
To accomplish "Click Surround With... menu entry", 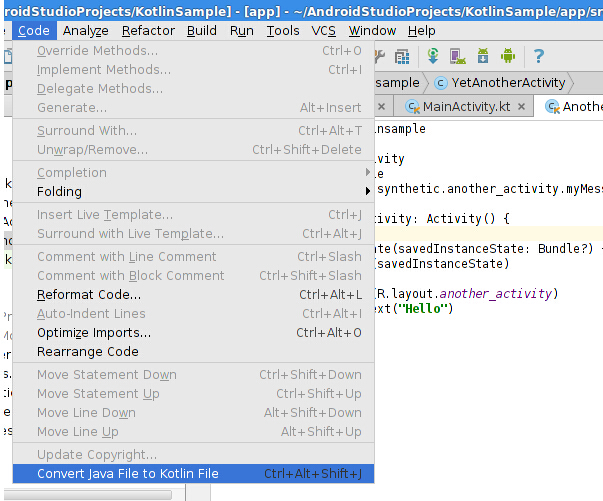I will (x=193, y=131).
